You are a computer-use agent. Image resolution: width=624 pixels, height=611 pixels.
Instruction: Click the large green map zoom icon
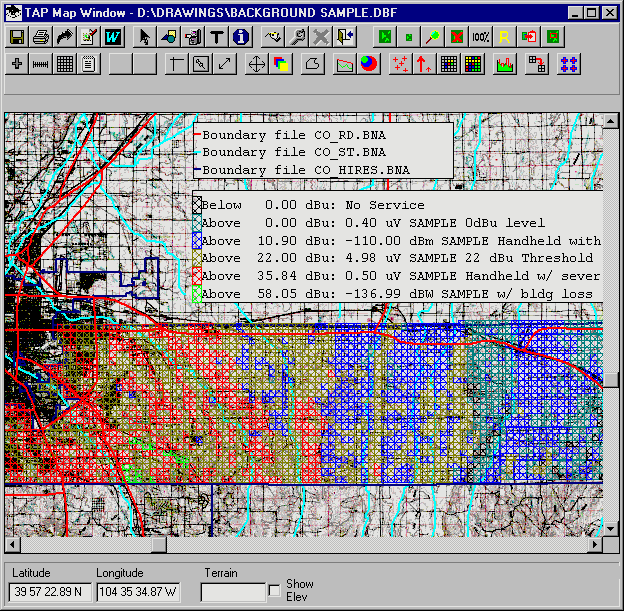(385, 37)
